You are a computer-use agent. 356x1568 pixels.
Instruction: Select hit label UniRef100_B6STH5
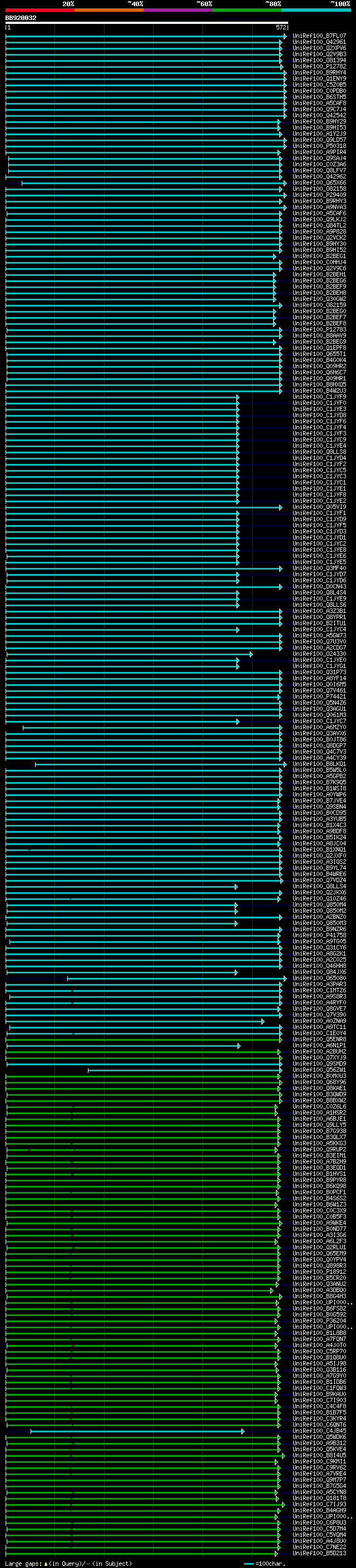[319, 97]
